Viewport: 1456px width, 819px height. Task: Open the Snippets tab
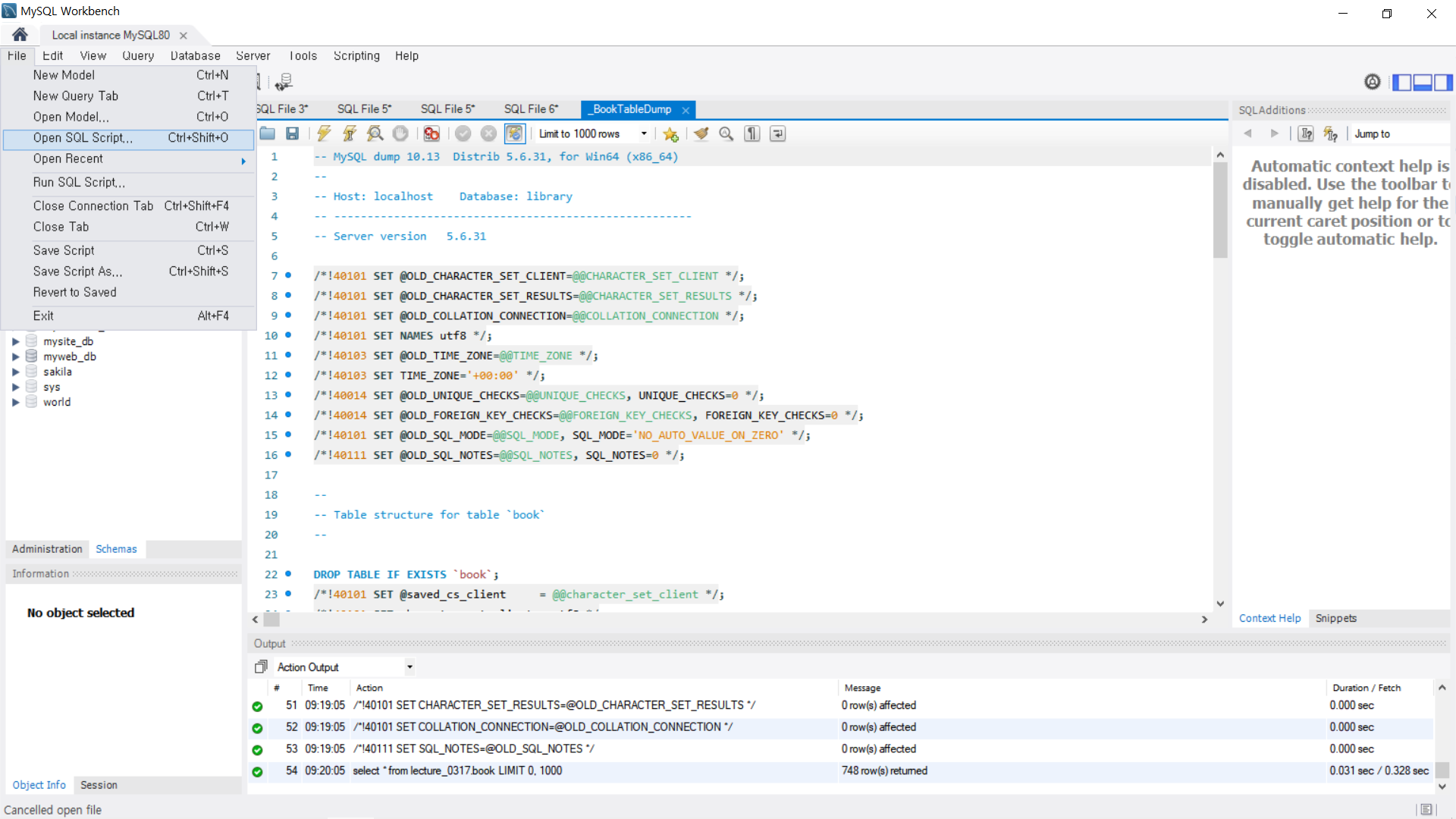pos(1335,618)
